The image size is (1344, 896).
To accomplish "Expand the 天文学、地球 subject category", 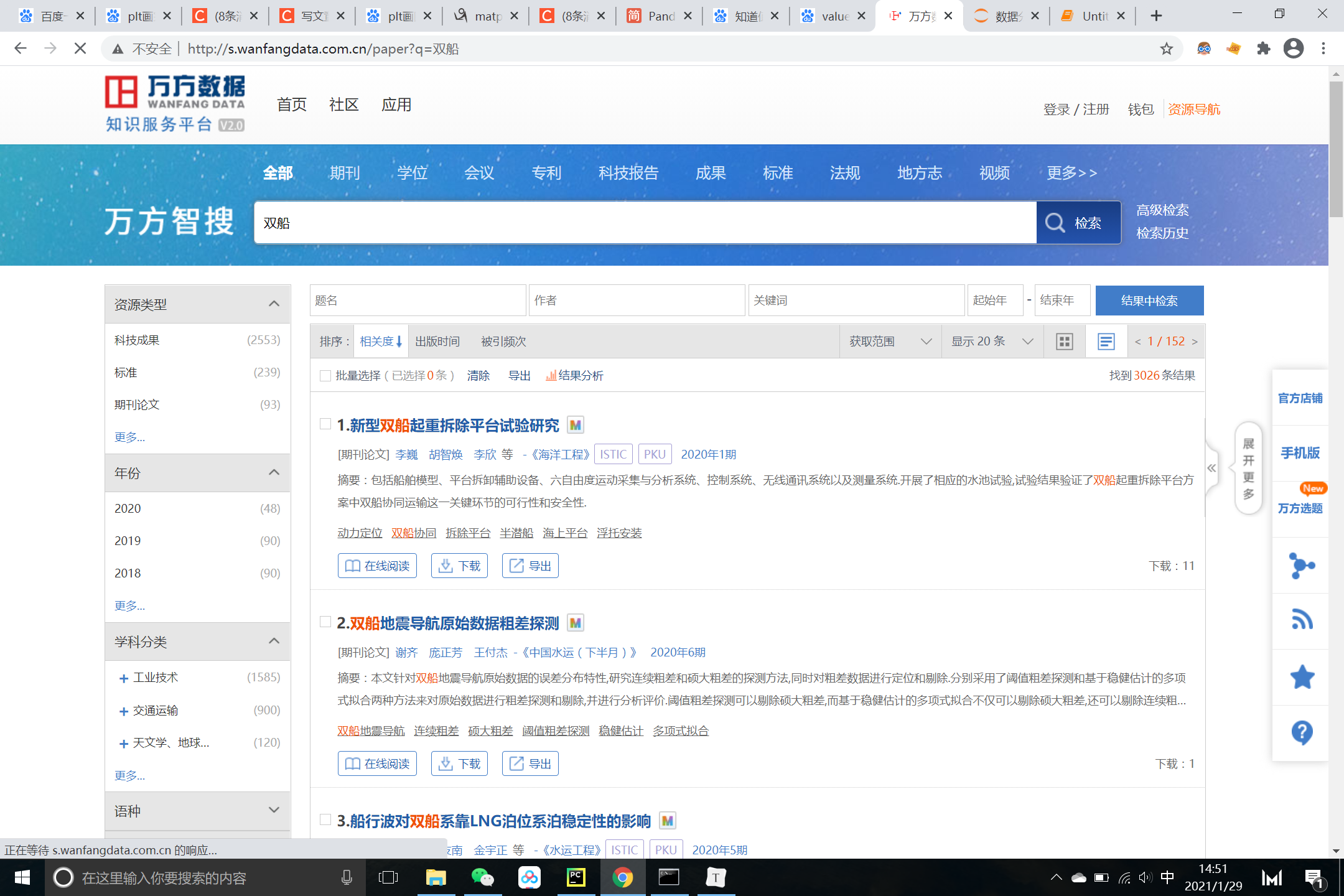I will pos(124,744).
